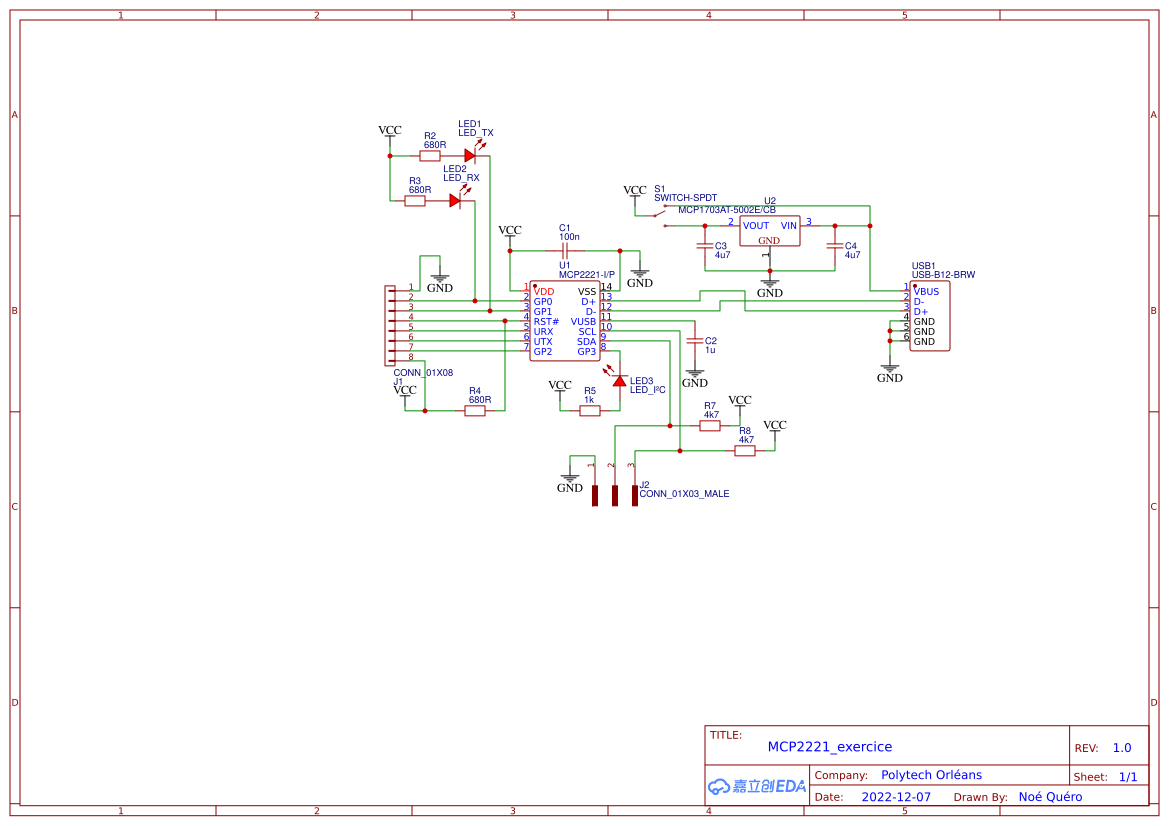Click the SWITCH-SPDT label
Screen dimensions: 1169x826
tap(685, 198)
